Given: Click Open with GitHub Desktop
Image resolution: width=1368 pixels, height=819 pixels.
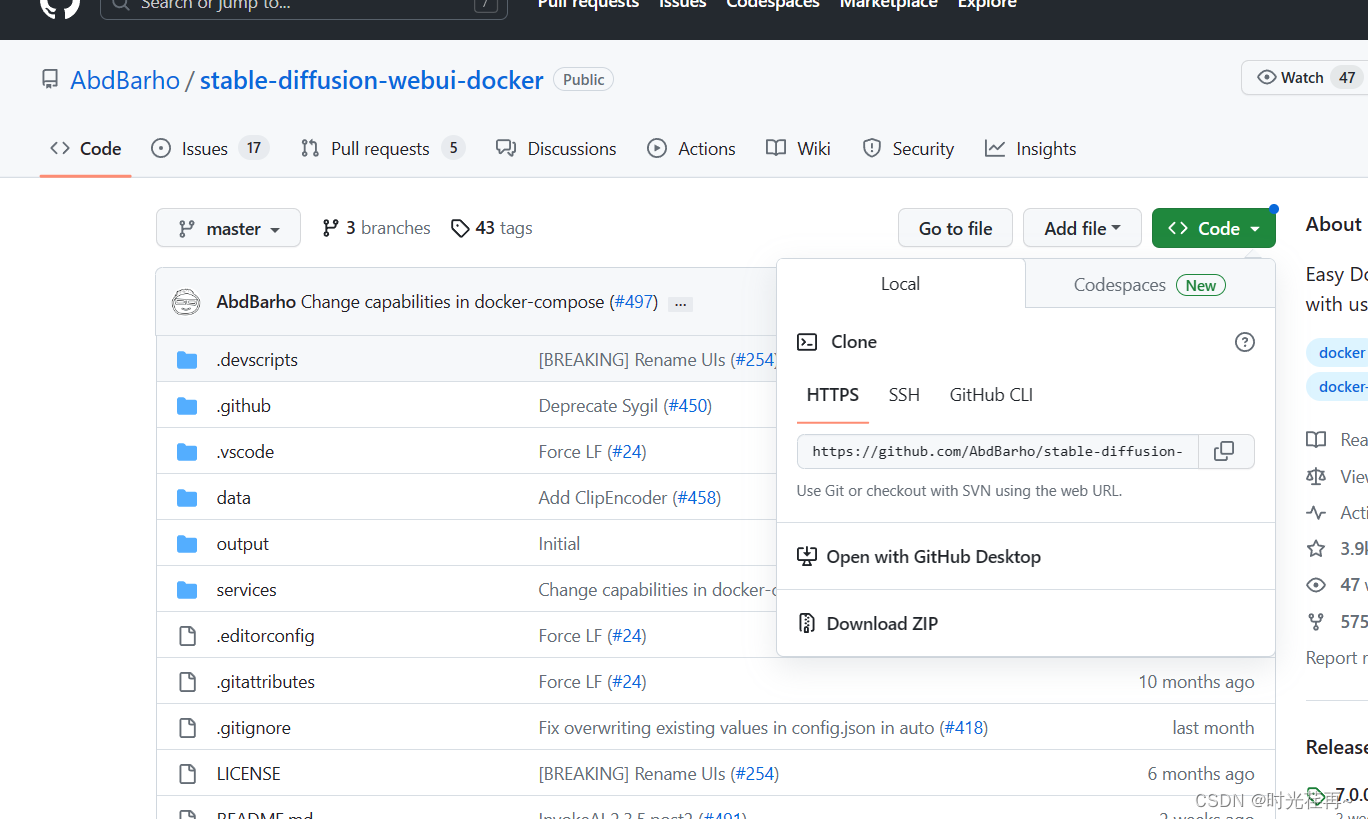Looking at the screenshot, I should point(933,557).
